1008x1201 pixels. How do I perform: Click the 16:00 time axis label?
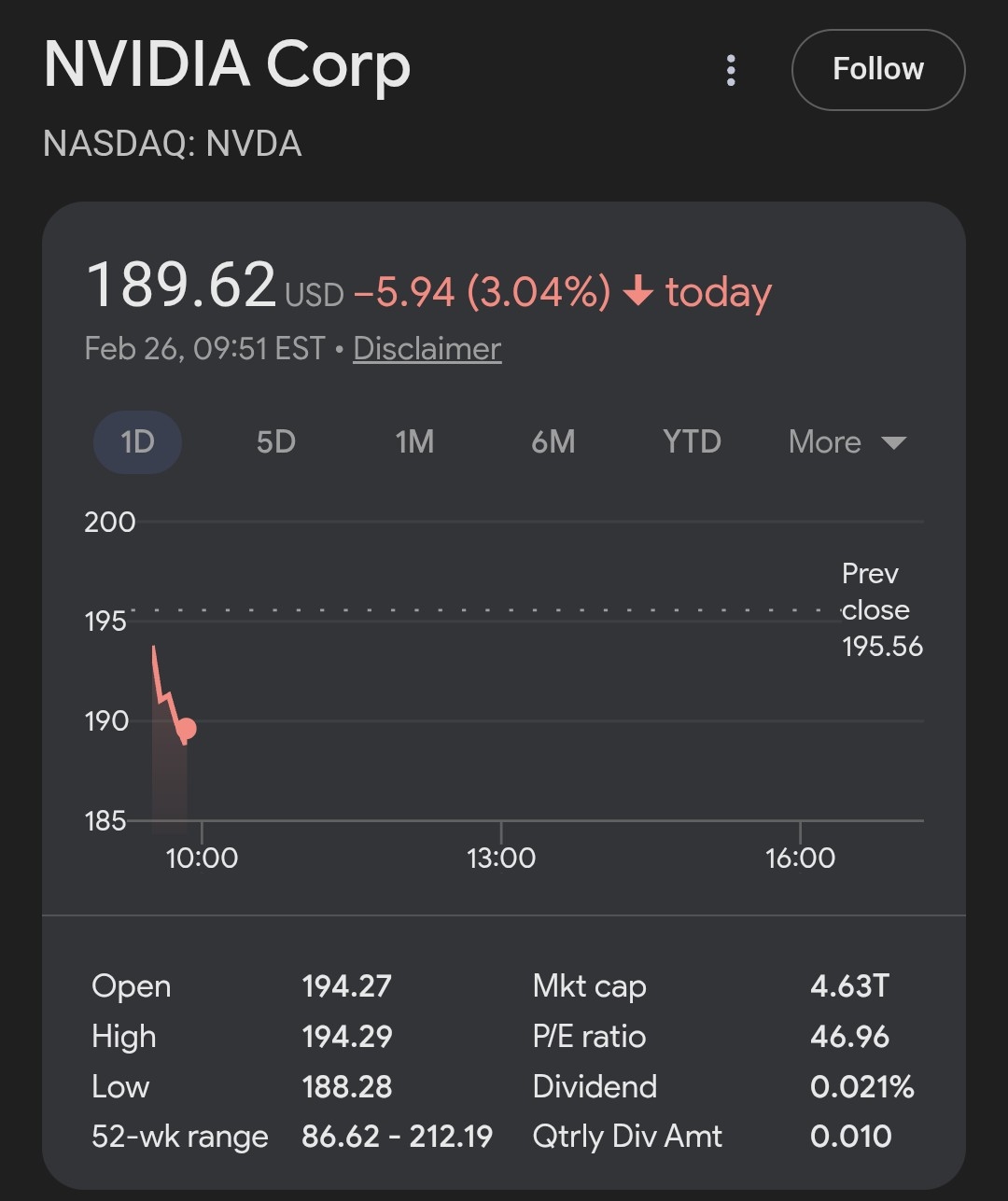coord(800,858)
